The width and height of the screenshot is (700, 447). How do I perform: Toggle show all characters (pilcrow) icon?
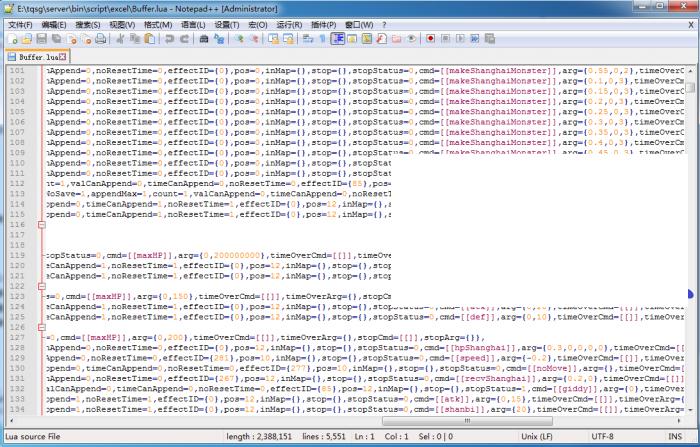pos(322,39)
